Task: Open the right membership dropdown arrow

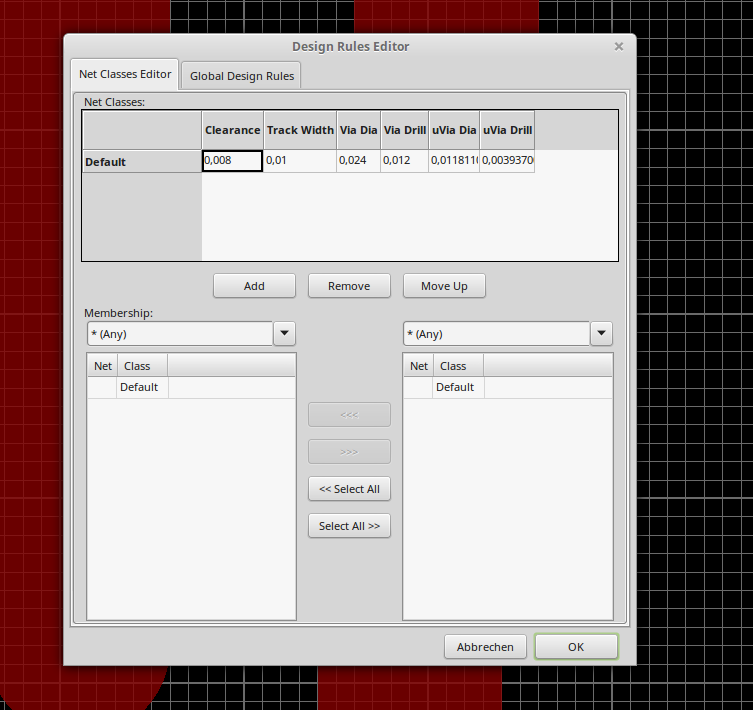Action: [601, 333]
